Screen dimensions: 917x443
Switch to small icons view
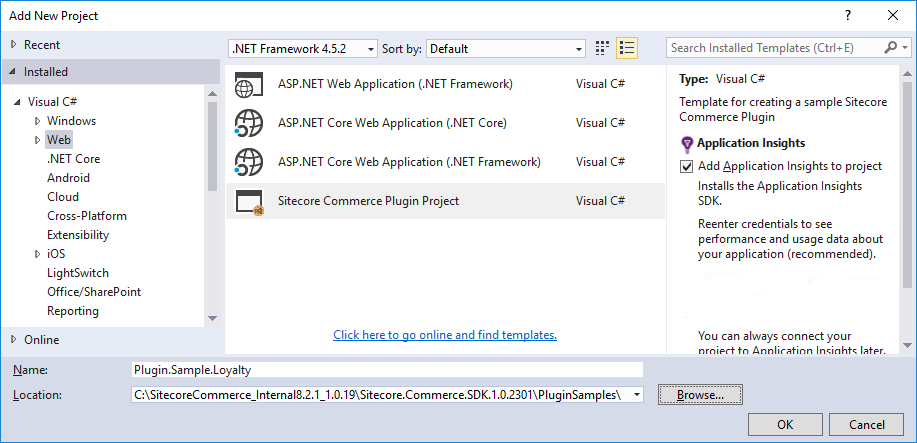(x=602, y=49)
